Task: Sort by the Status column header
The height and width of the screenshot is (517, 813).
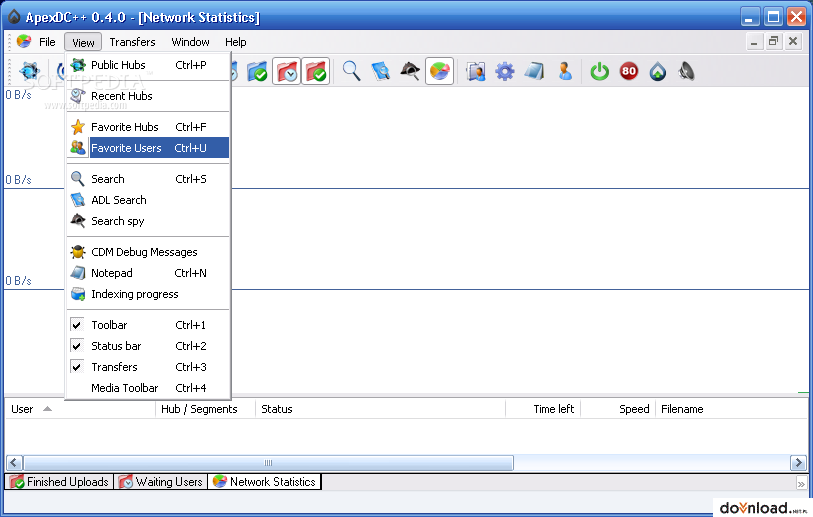Action: (x=380, y=409)
